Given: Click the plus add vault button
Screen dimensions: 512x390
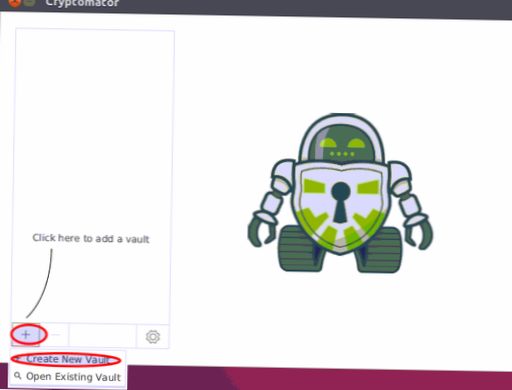Looking at the screenshot, I should tap(26, 334).
